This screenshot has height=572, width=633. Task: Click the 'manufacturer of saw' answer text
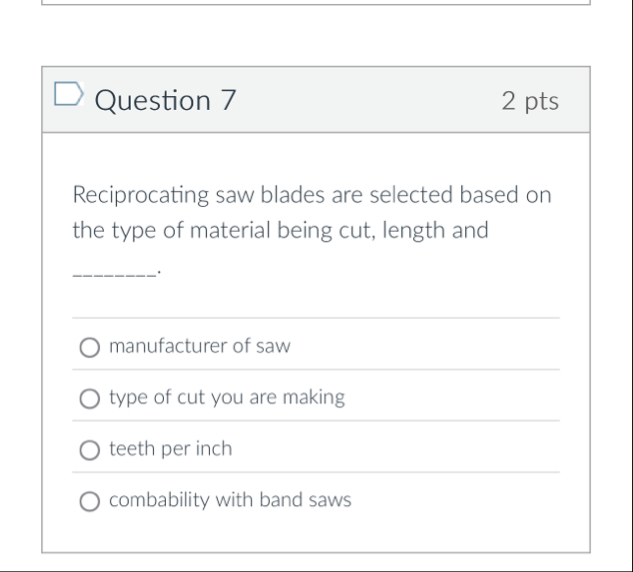tap(199, 346)
